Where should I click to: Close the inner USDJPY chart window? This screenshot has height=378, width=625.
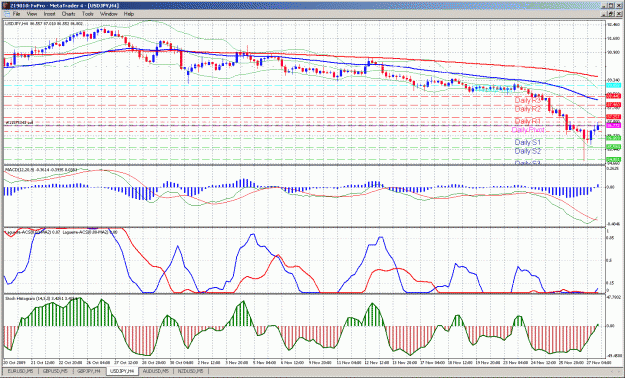pos(619,14)
